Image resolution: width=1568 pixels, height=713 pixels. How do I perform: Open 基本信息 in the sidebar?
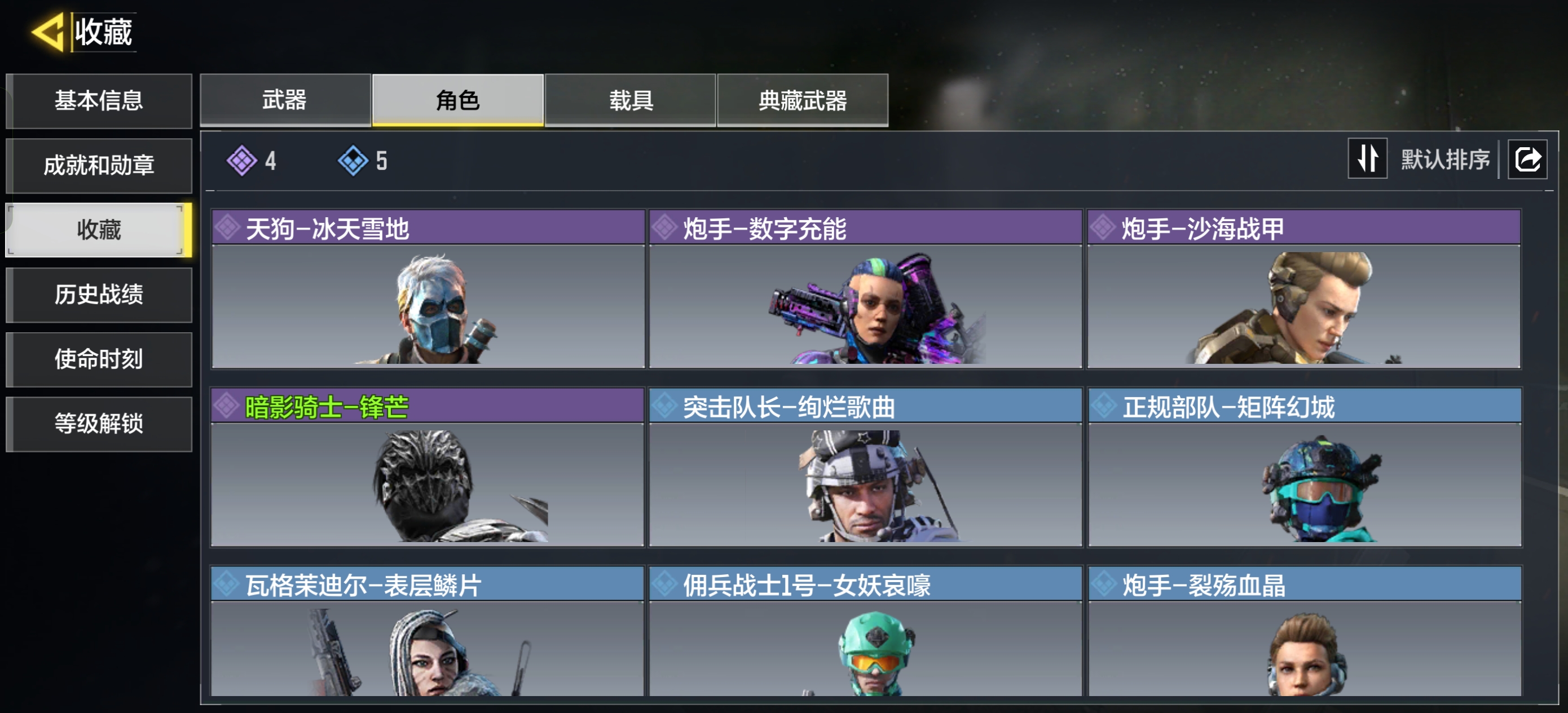pos(99,101)
